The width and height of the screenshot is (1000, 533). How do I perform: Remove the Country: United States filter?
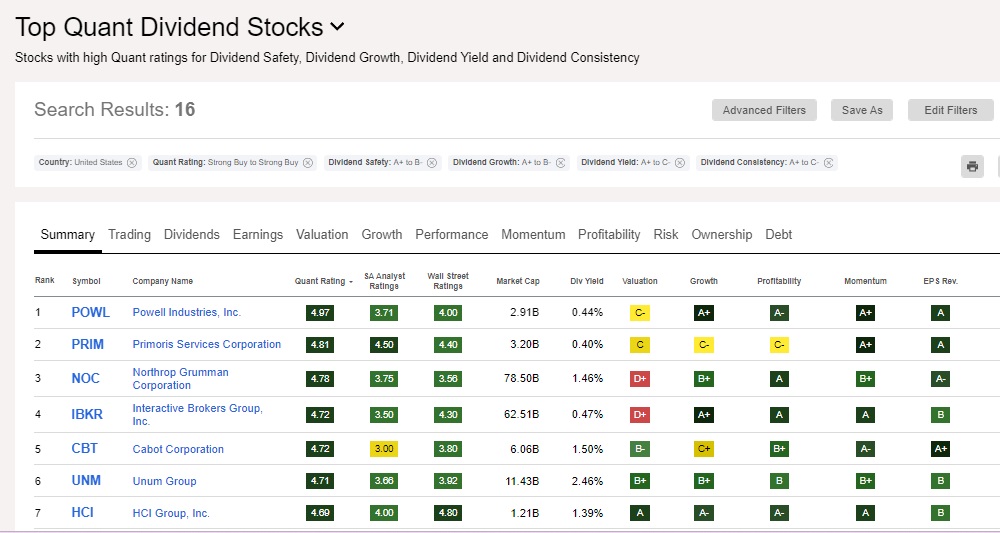pos(132,163)
